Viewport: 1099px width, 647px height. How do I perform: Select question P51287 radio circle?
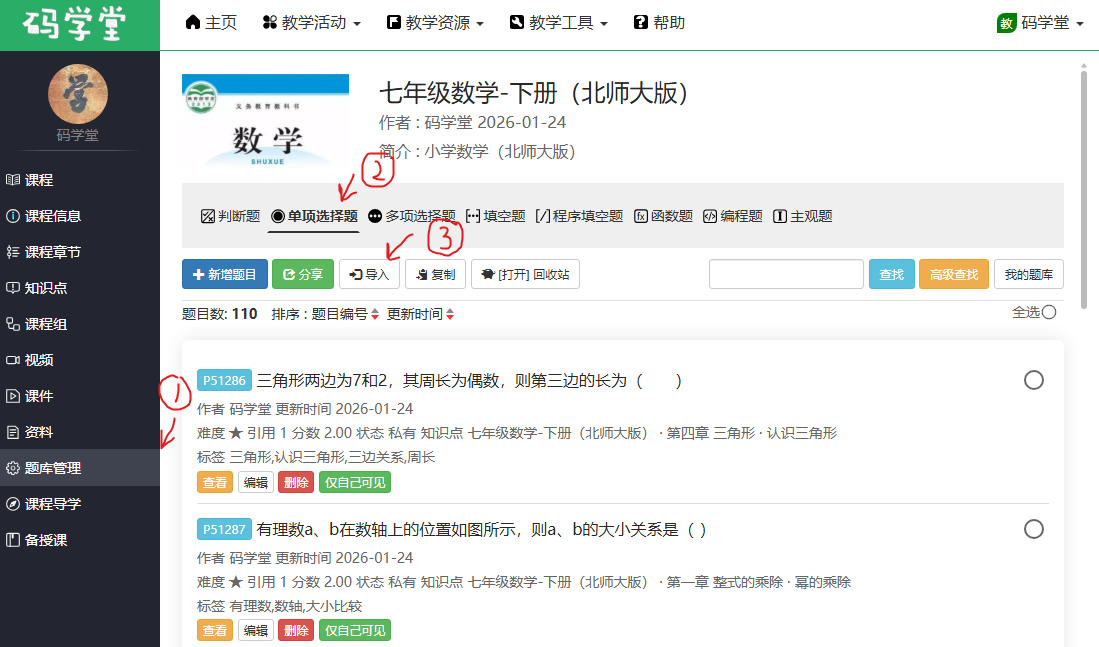coord(1034,529)
